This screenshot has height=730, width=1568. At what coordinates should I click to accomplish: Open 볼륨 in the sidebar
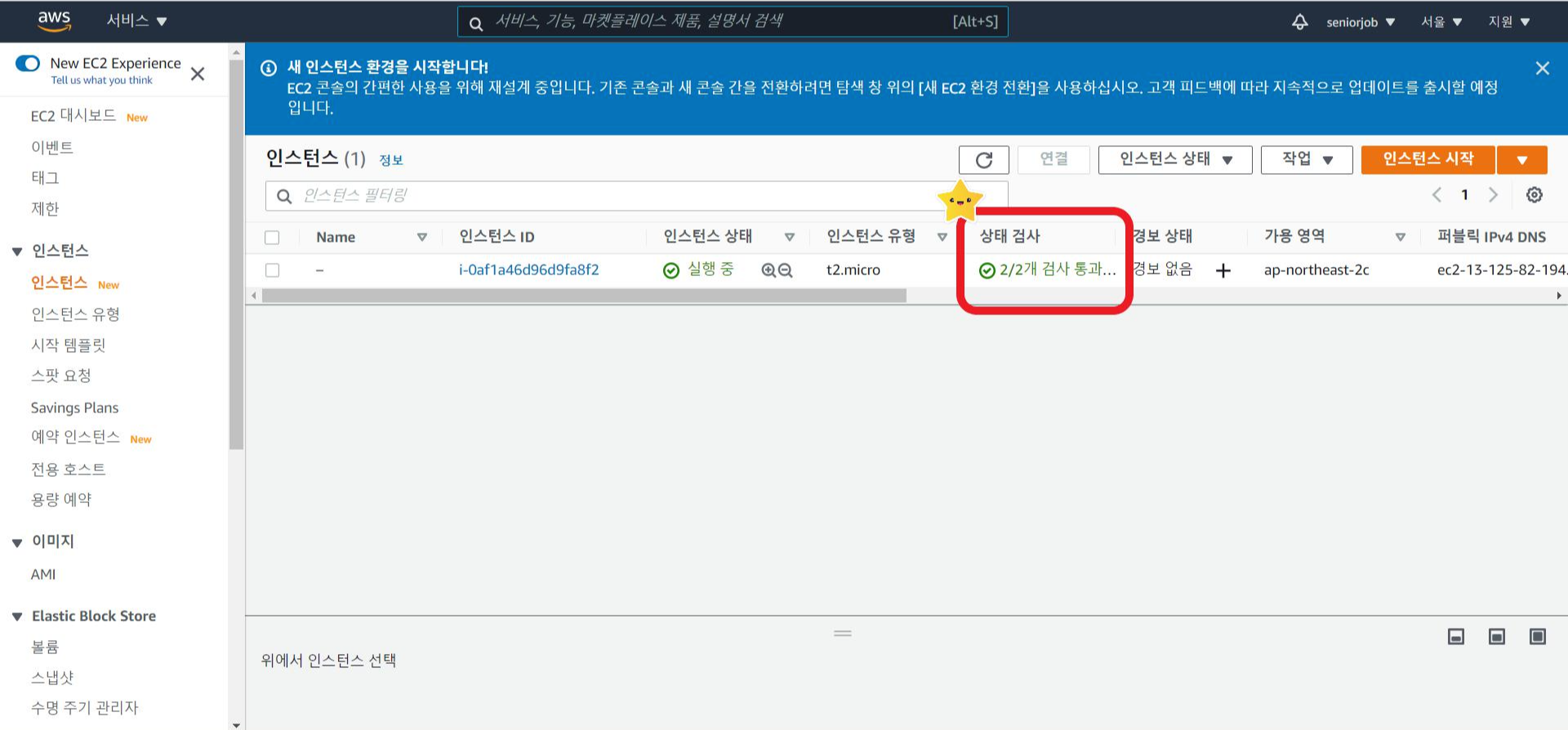pos(45,647)
